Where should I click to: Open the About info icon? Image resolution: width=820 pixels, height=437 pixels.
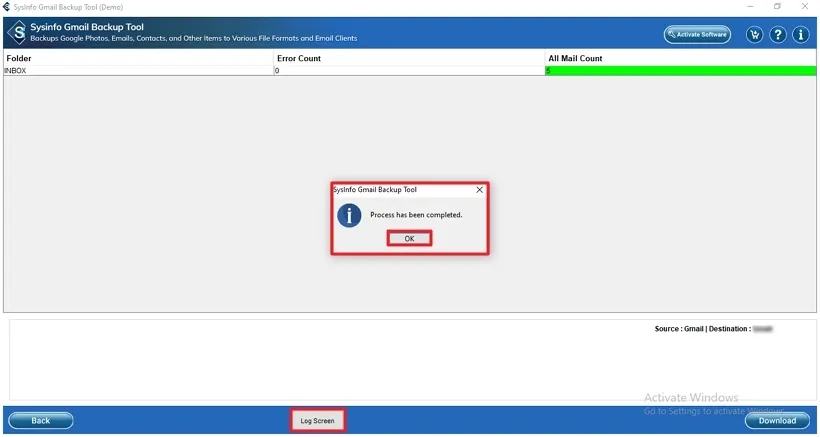[x=801, y=34]
